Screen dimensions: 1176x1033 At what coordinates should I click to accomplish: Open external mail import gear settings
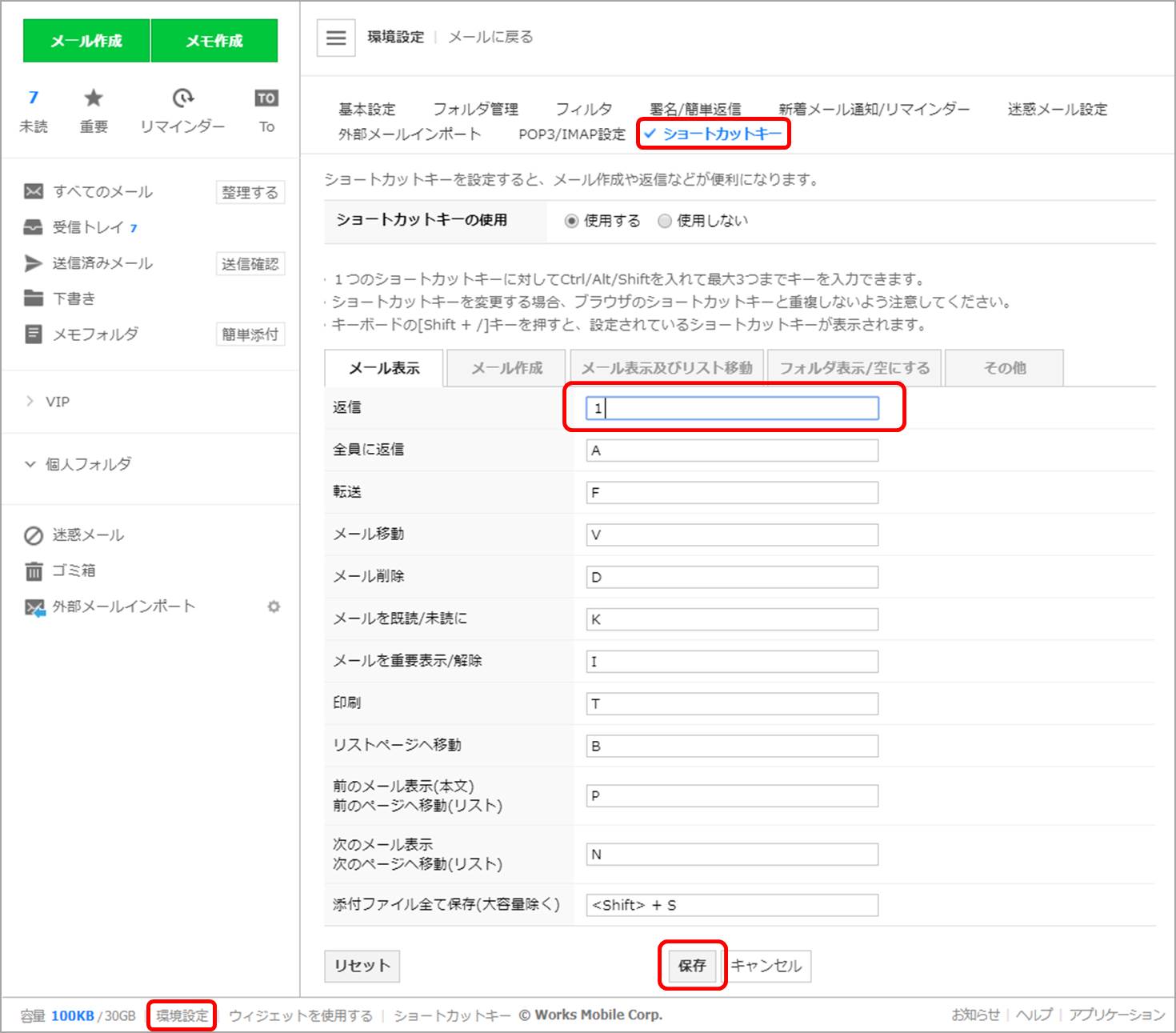(274, 607)
